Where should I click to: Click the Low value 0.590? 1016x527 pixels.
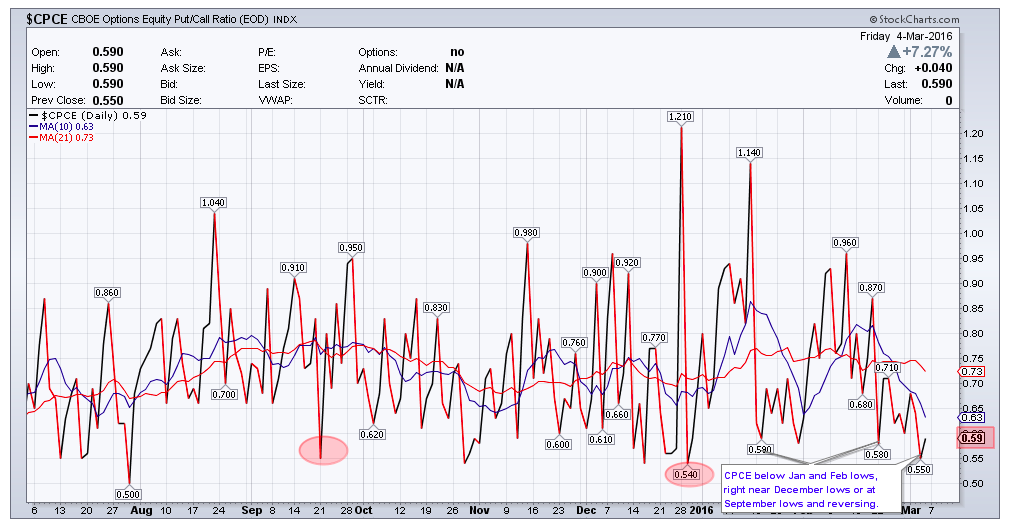(x=108, y=84)
